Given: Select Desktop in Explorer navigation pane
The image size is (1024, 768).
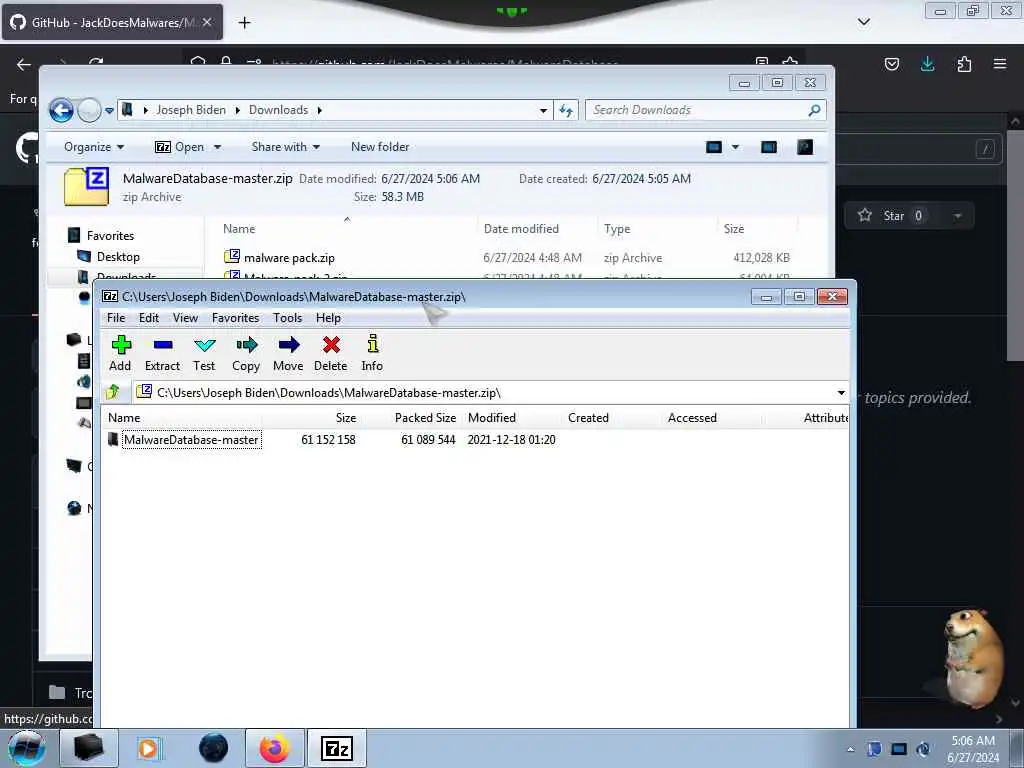Looking at the screenshot, I should pos(118,257).
